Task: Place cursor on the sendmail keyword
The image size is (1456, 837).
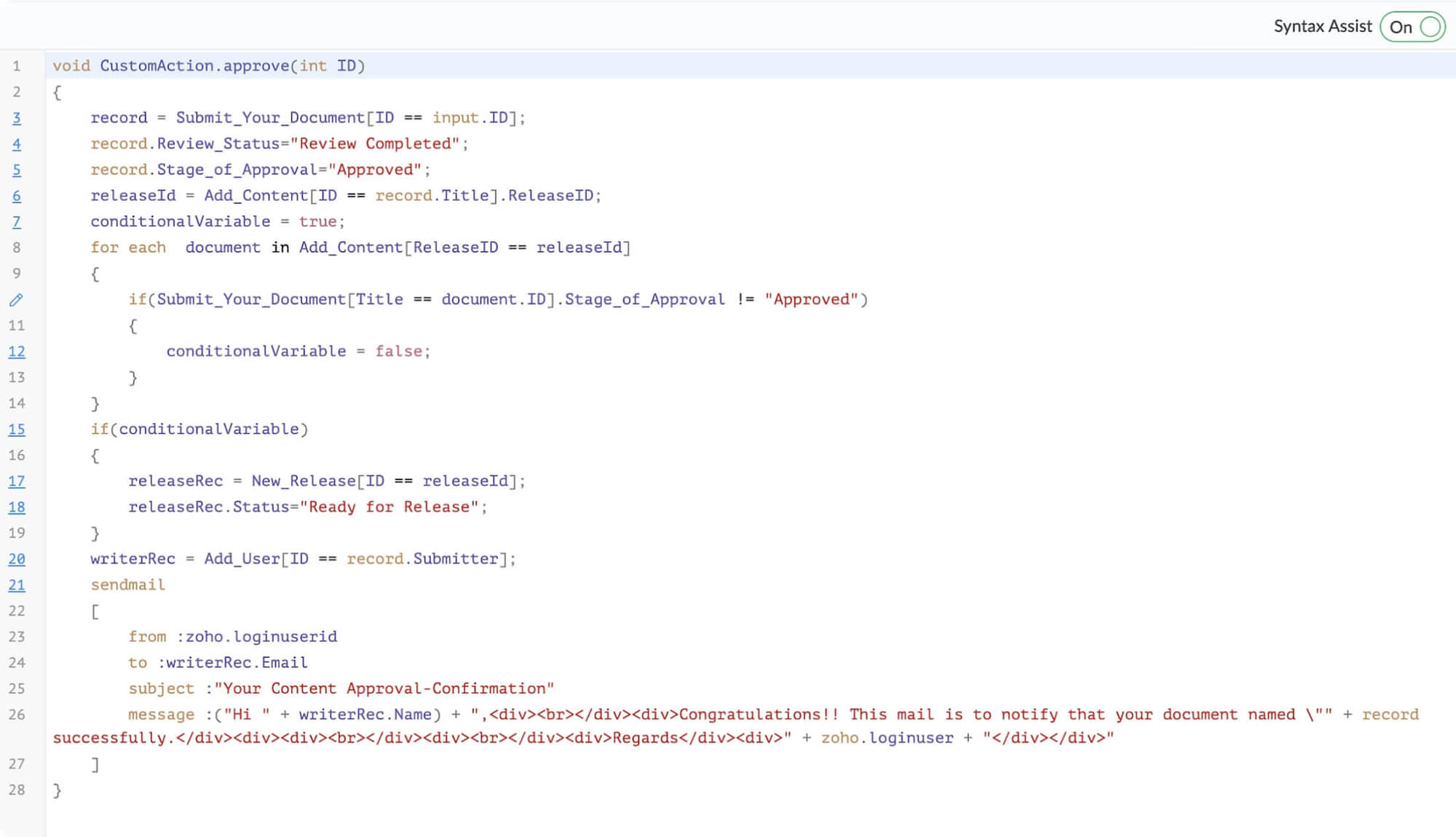Action: click(x=127, y=585)
